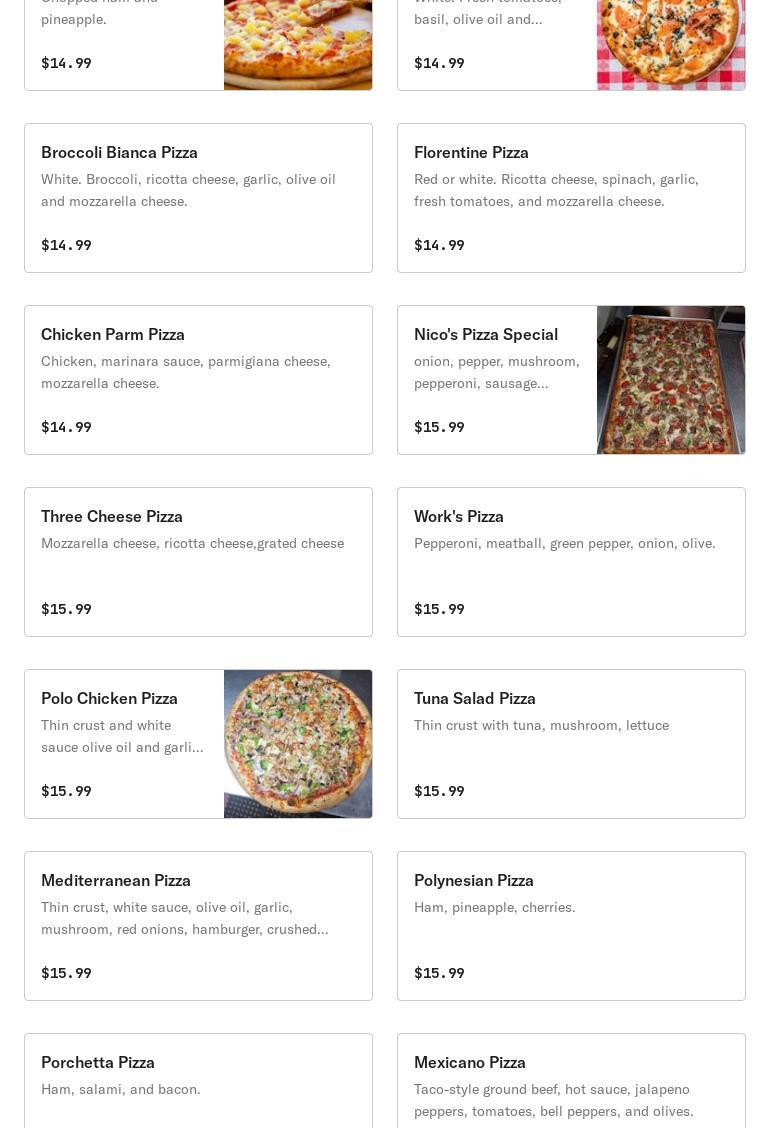Screen dimensions: 770x1128
Task: Choose the Chicken Parm Pizza item
Action: point(198,380)
